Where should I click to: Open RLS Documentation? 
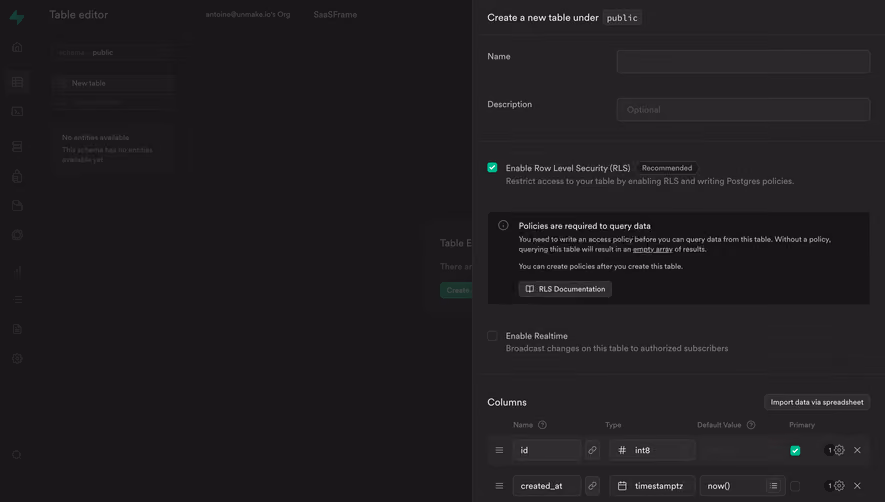point(565,289)
